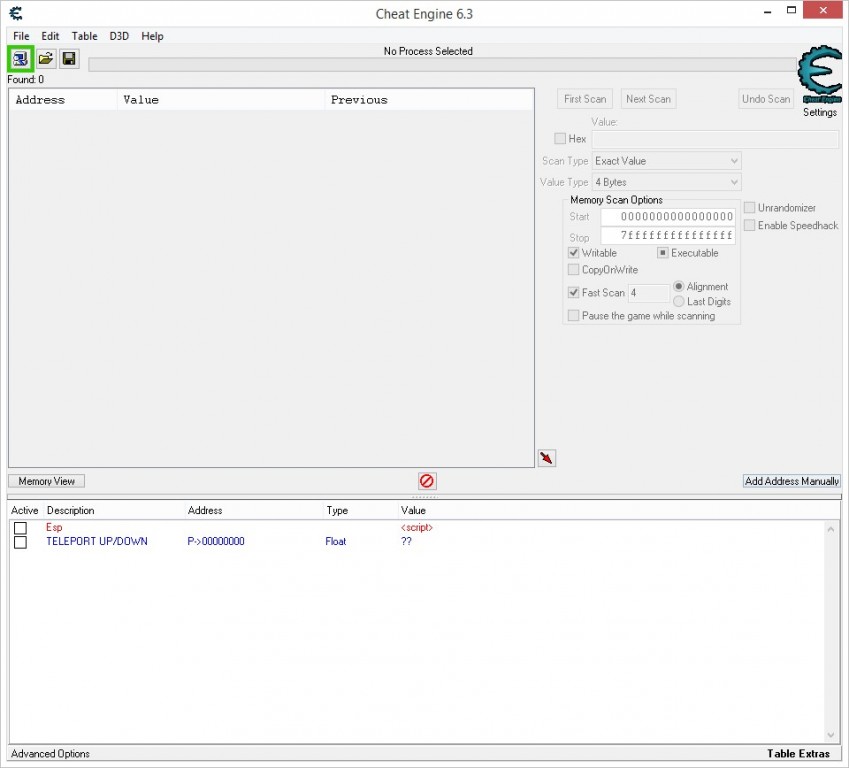The height and width of the screenshot is (768, 849).
Task: Toggle the Enable Speedhack checkbox
Action: [x=749, y=225]
